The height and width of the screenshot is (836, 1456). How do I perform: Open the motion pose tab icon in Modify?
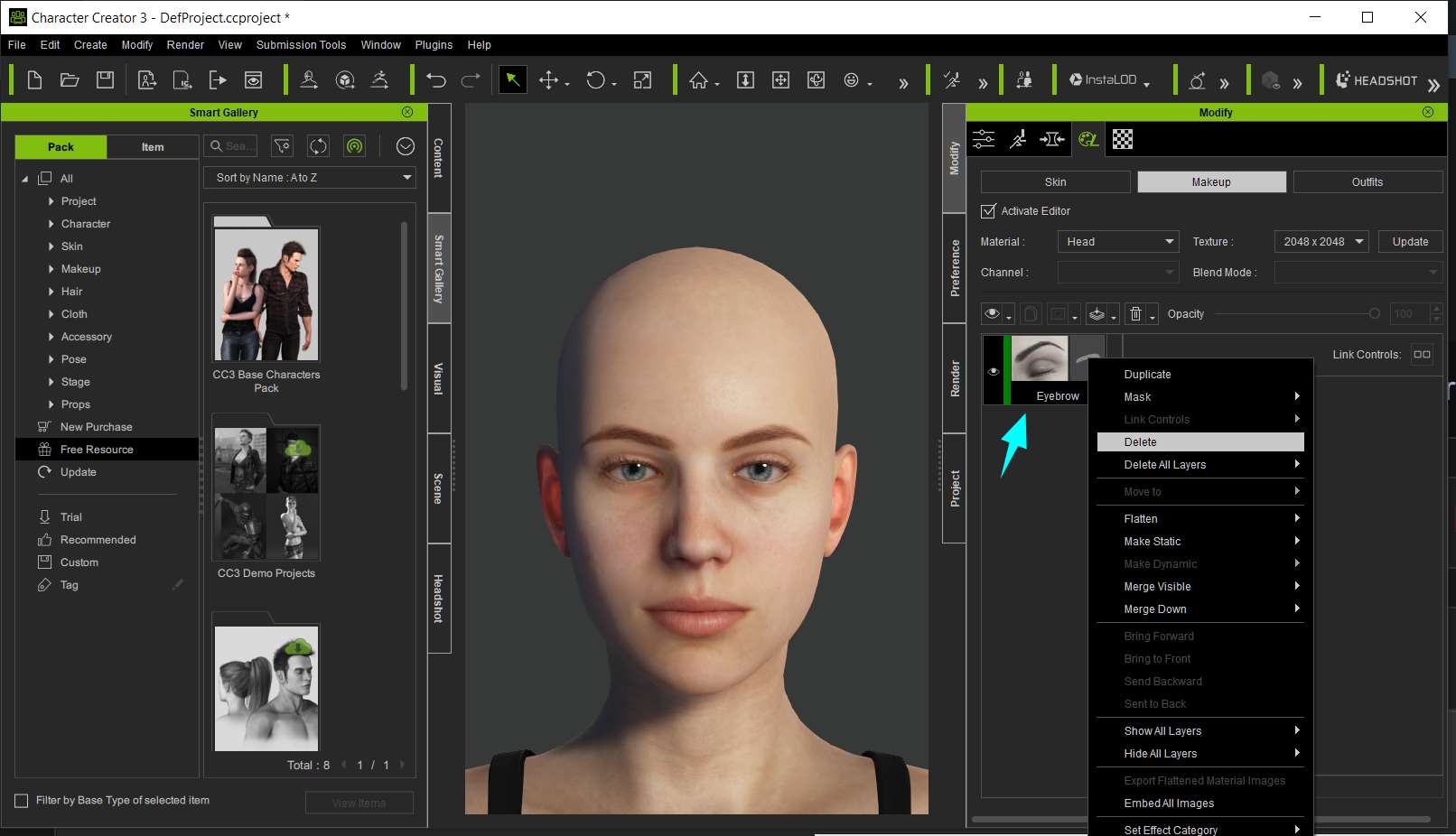(x=1018, y=139)
